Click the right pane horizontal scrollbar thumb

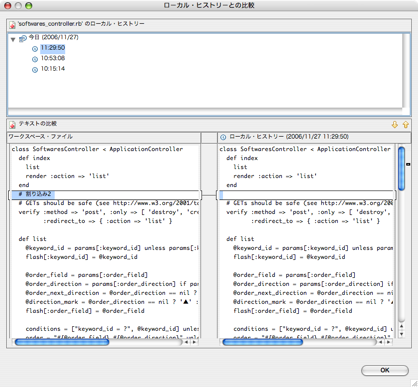tap(263, 342)
